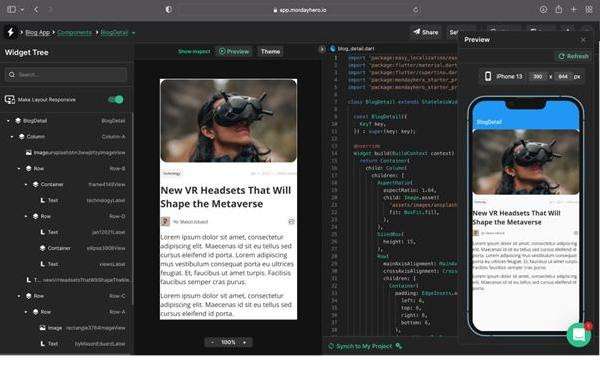The width and height of the screenshot is (600, 375).
Task: Click the zoom-in plus beside 100%
Action: tap(245, 342)
